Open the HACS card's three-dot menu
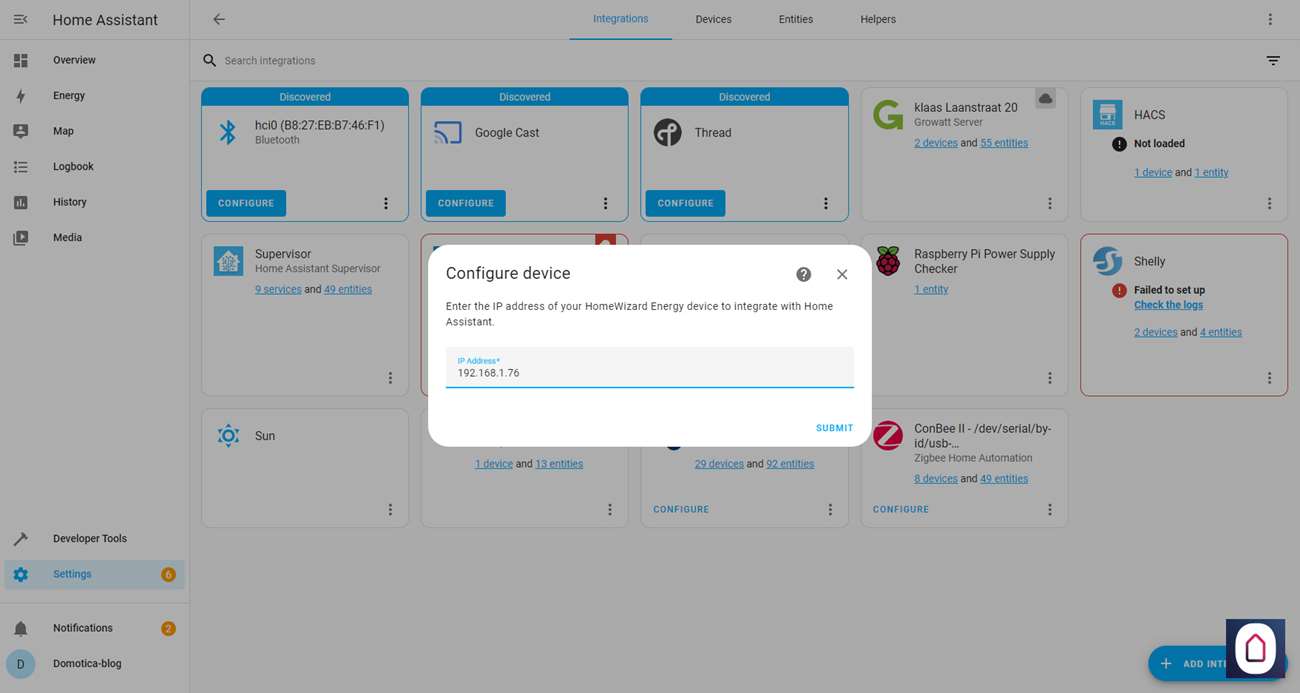 click(x=1270, y=203)
